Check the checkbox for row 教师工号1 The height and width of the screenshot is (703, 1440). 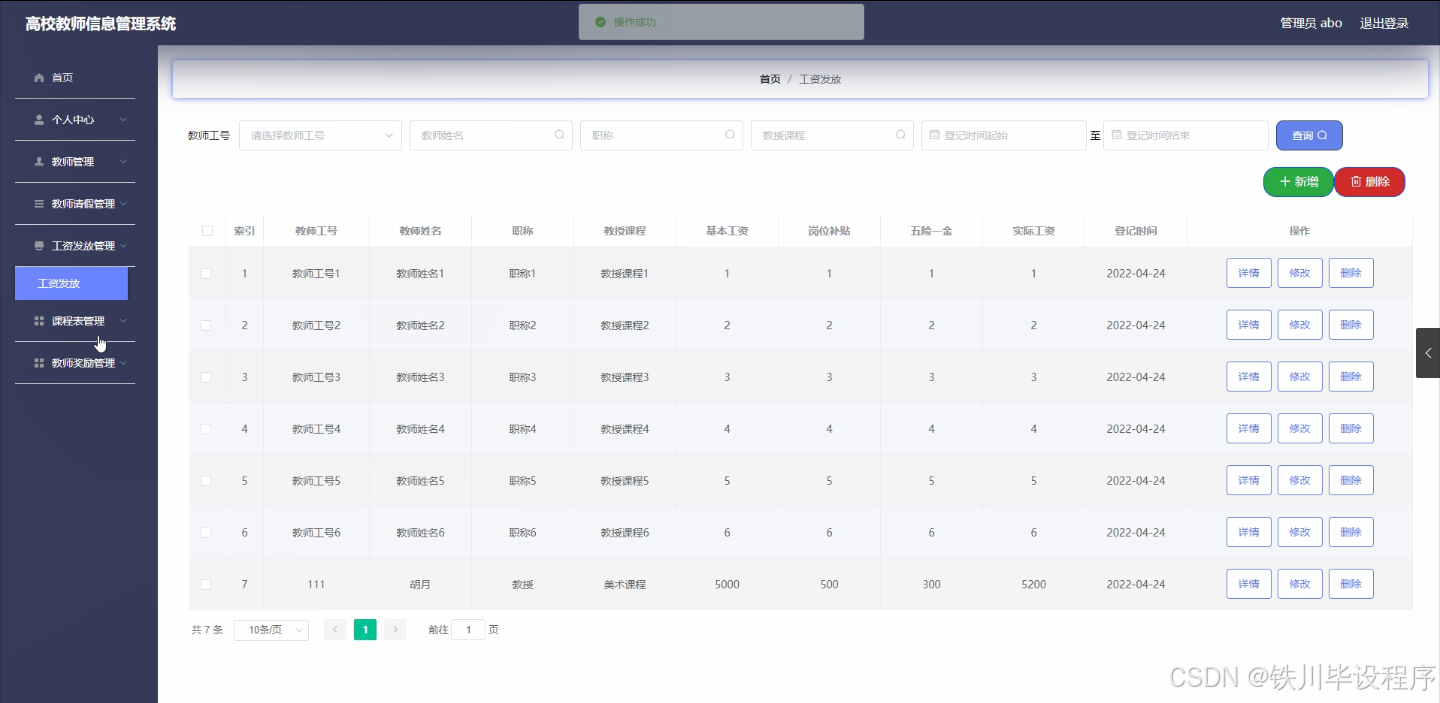pos(207,272)
